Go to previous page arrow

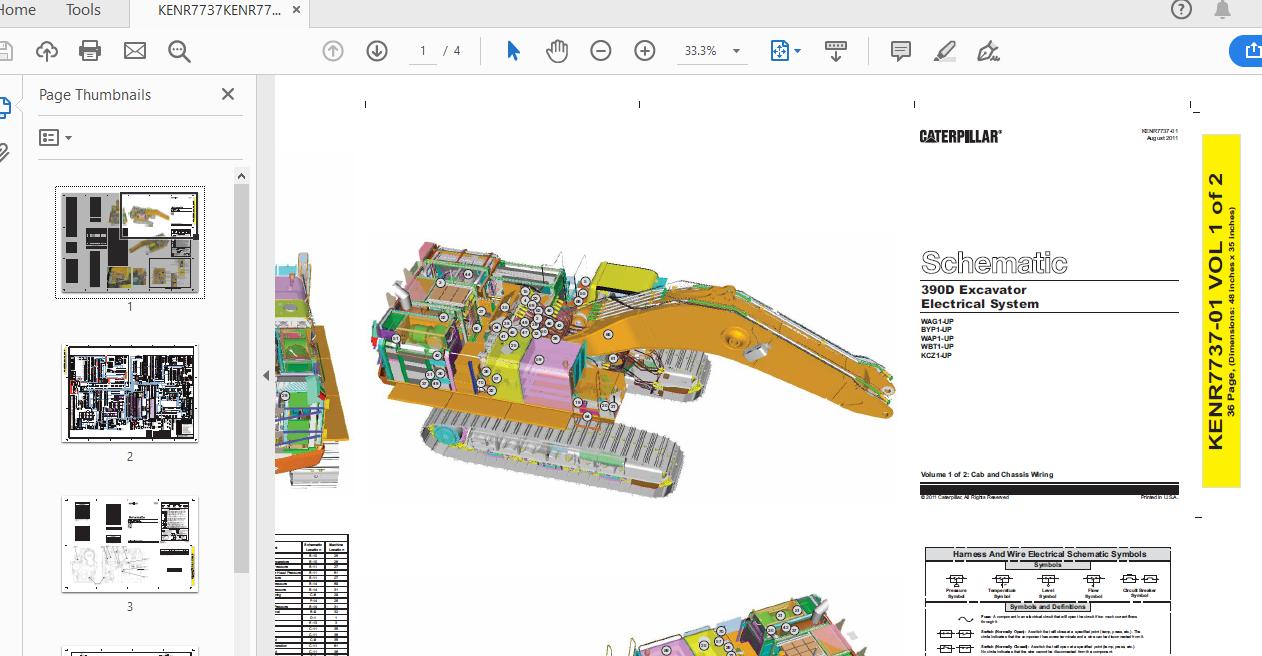click(x=333, y=51)
